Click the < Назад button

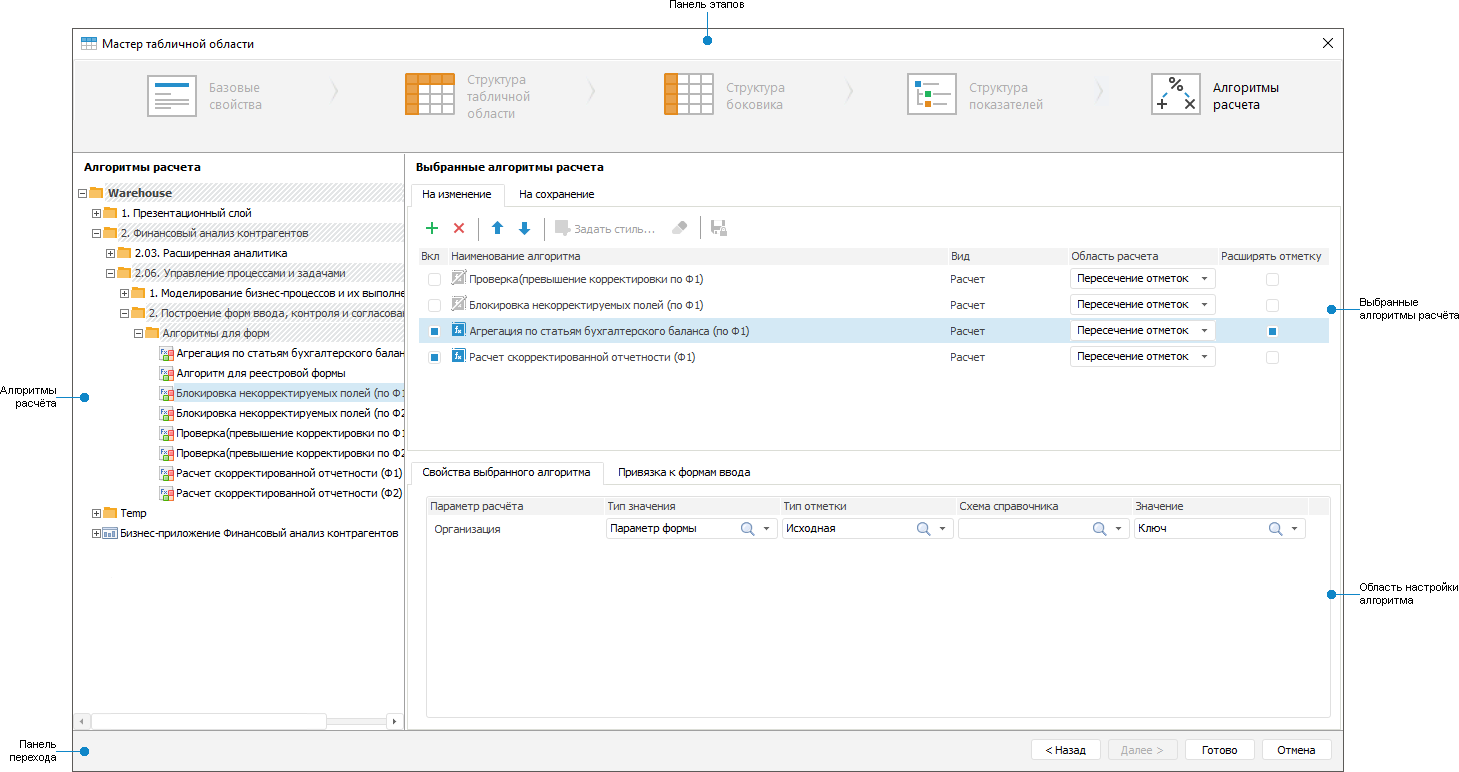1065,750
